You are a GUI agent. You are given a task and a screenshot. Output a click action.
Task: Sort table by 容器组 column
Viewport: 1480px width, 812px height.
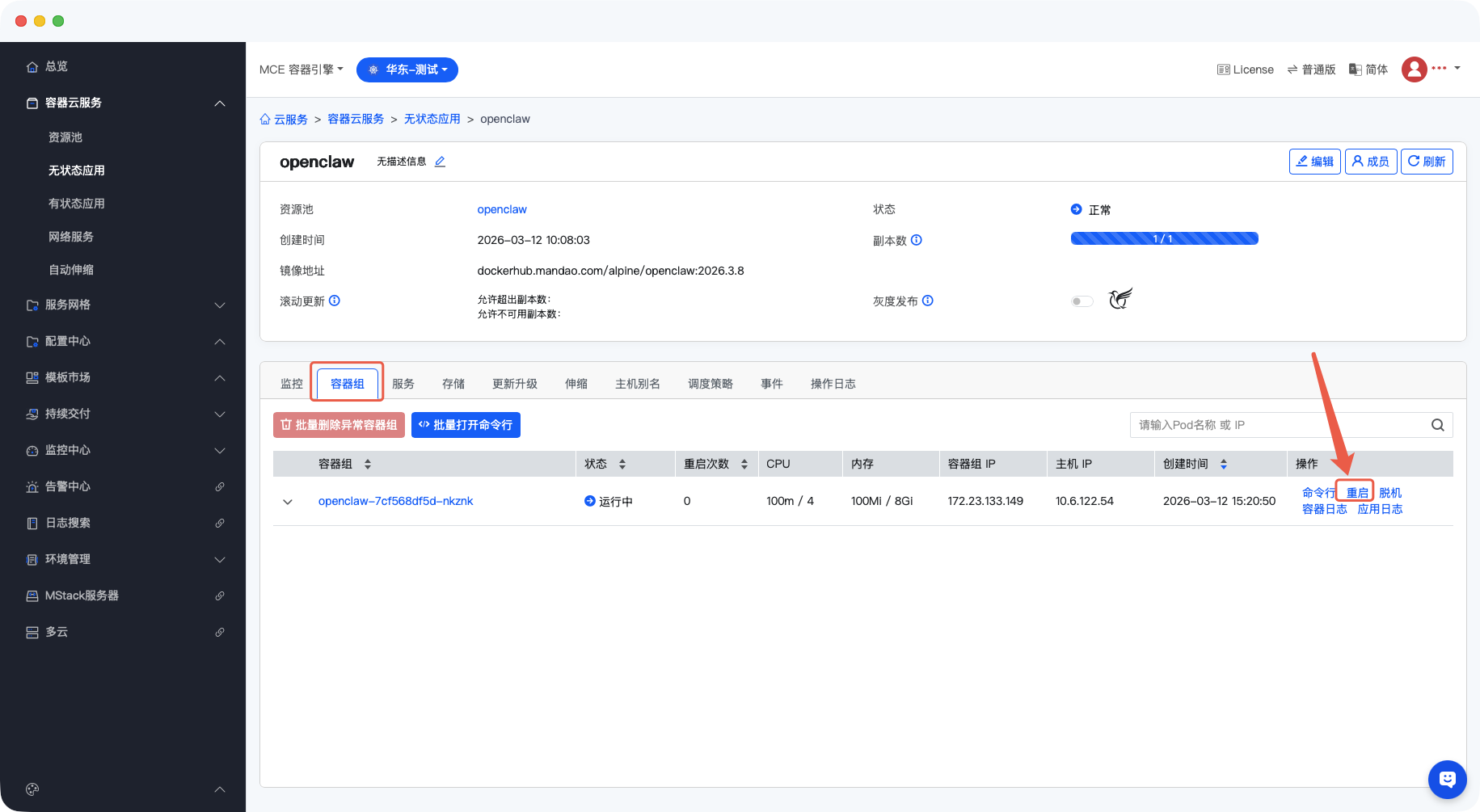pos(368,464)
